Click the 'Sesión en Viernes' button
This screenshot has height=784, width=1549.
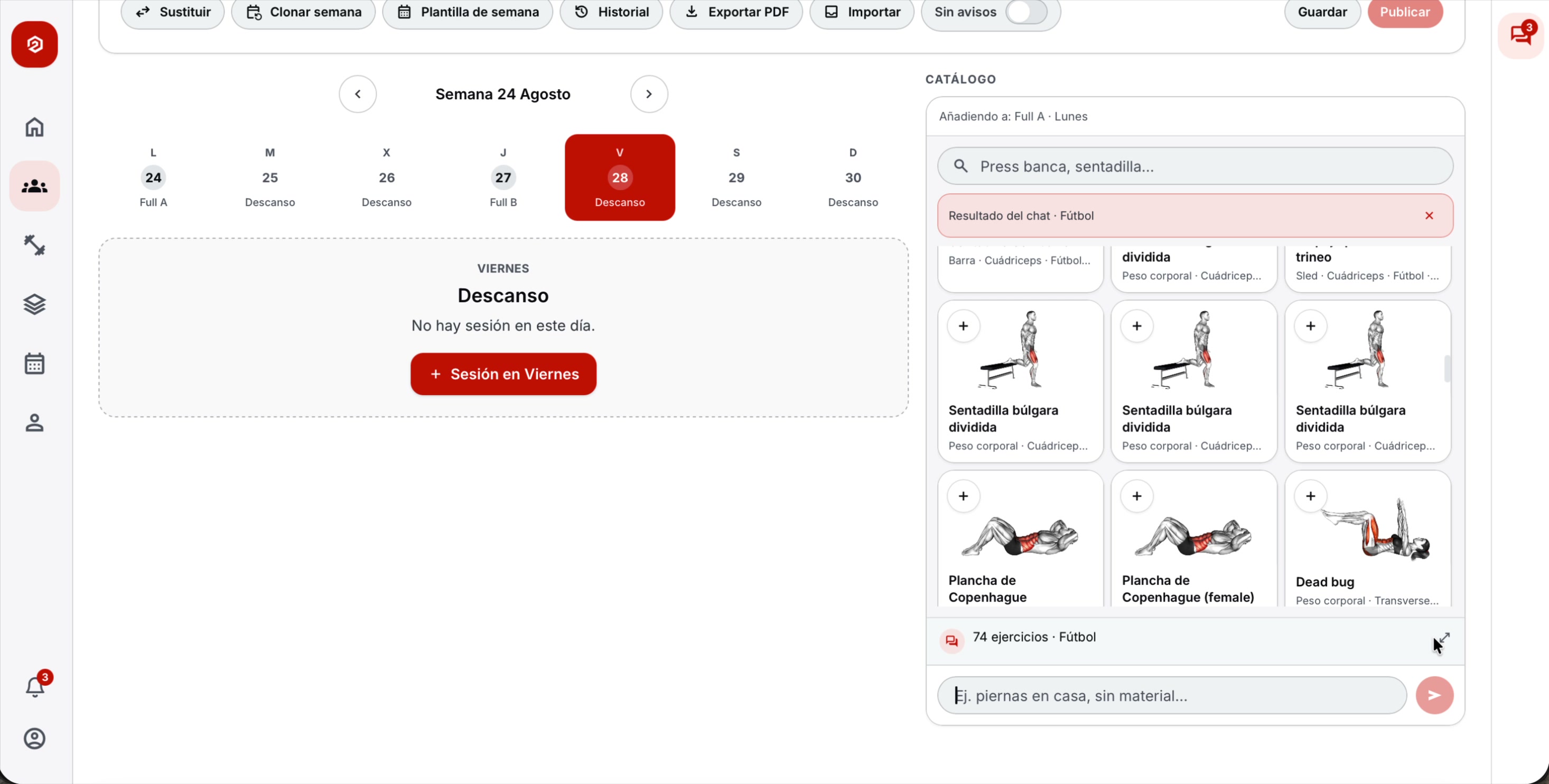point(503,374)
